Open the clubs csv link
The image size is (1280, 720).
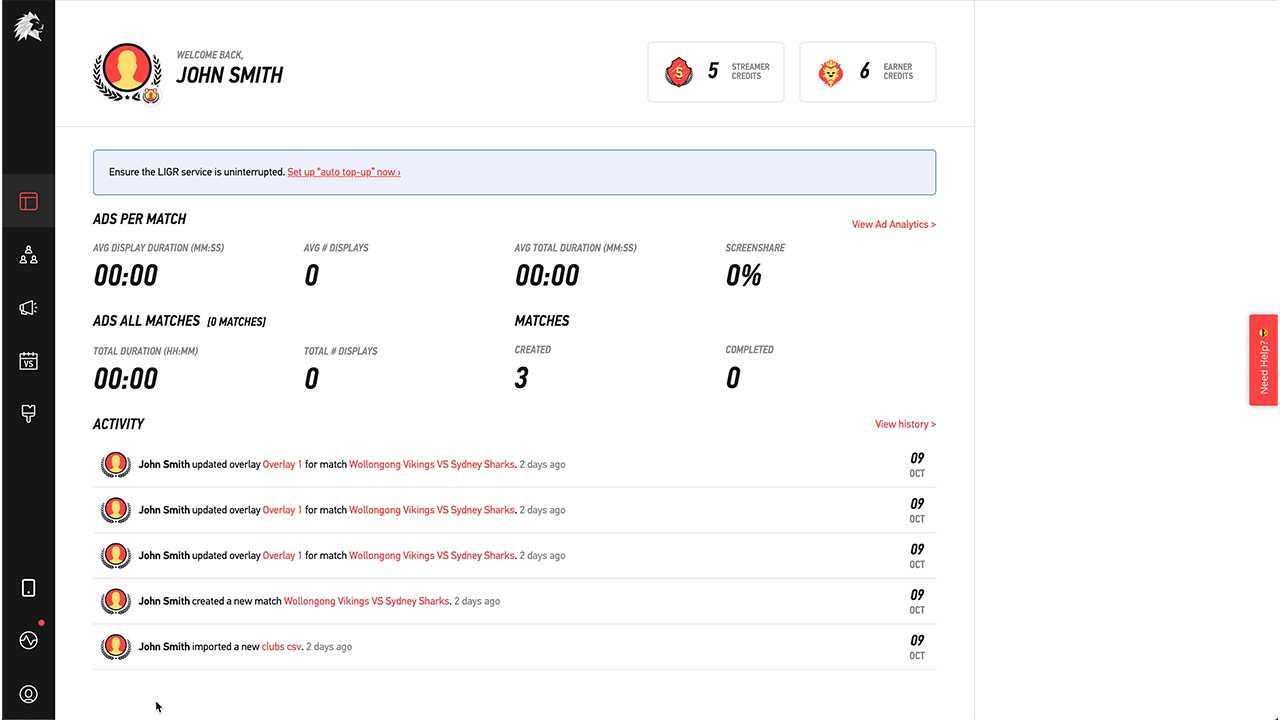(x=280, y=647)
